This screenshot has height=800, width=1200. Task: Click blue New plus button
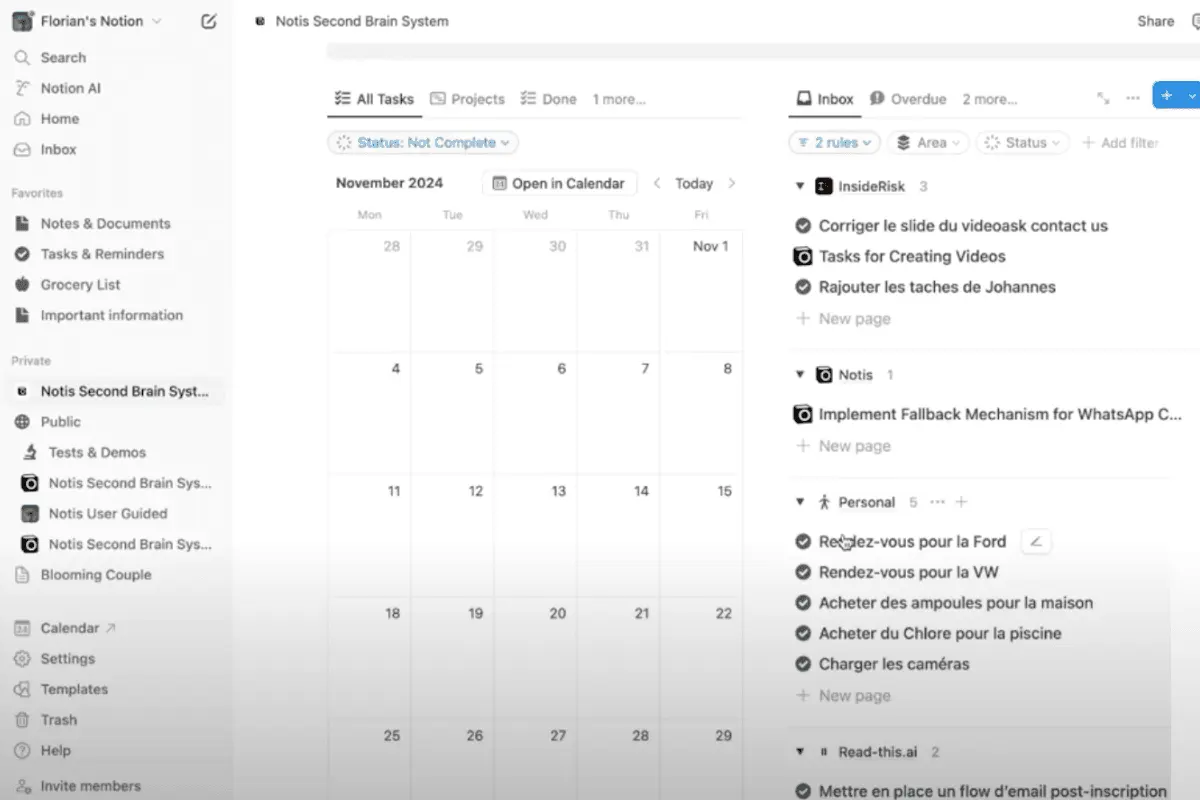click(1167, 96)
